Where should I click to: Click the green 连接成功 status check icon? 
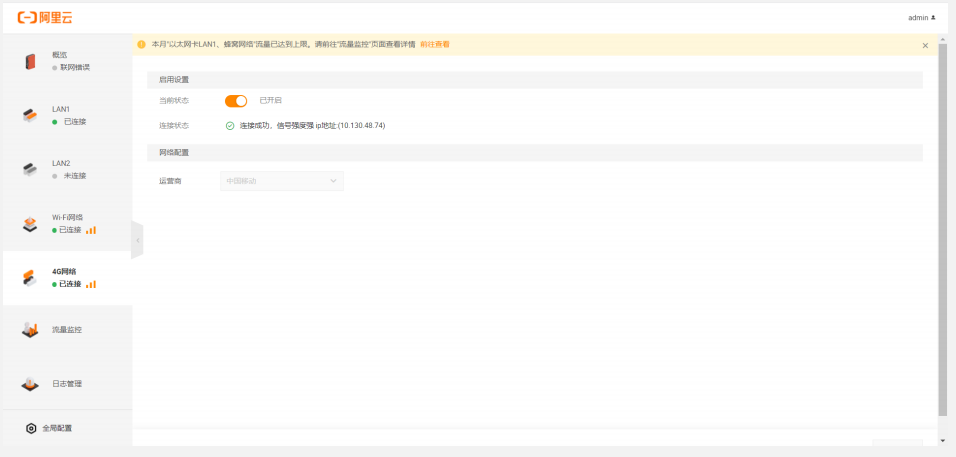click(x=230, y=126)
